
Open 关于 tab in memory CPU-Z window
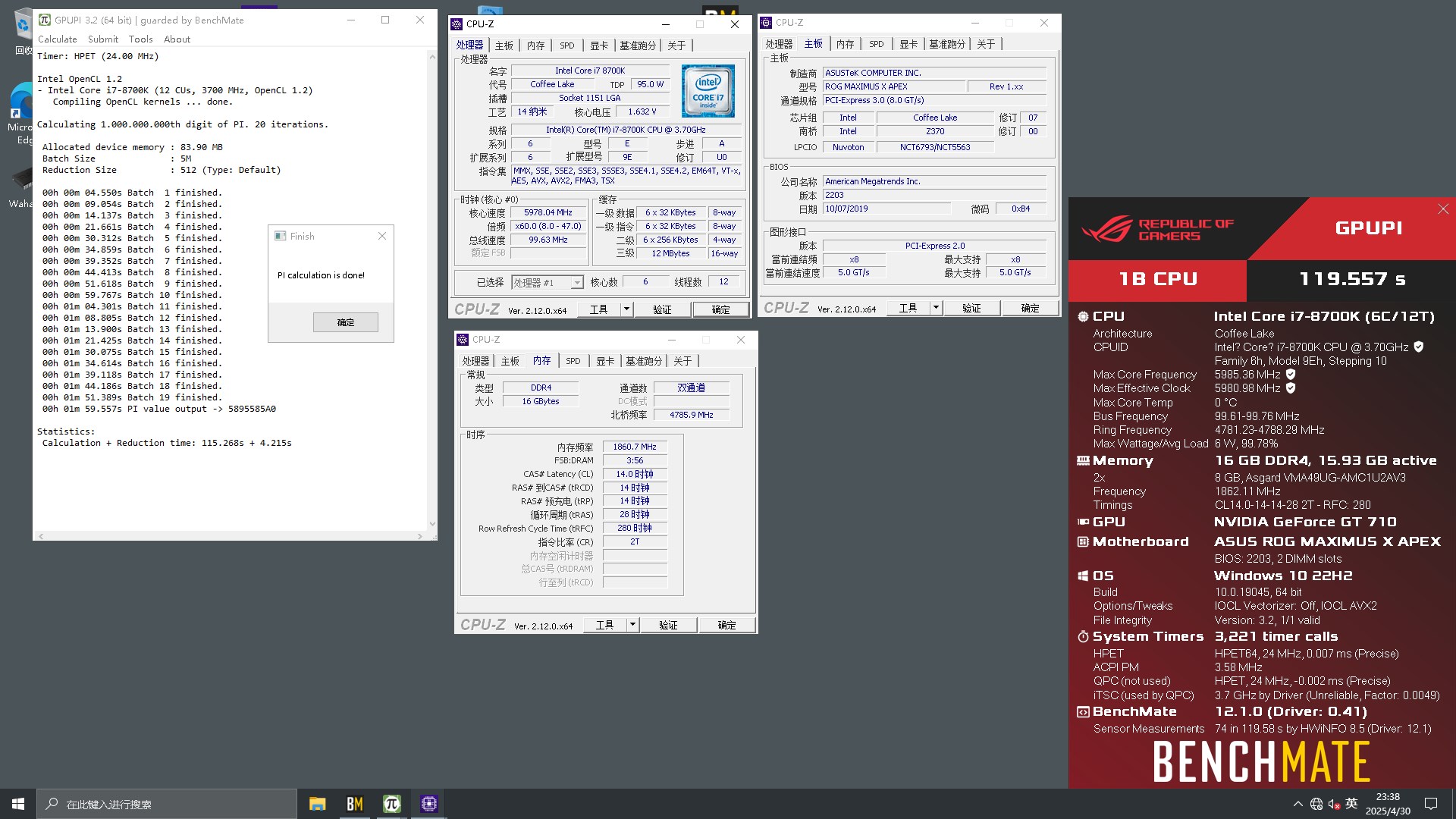pos(682,361)
